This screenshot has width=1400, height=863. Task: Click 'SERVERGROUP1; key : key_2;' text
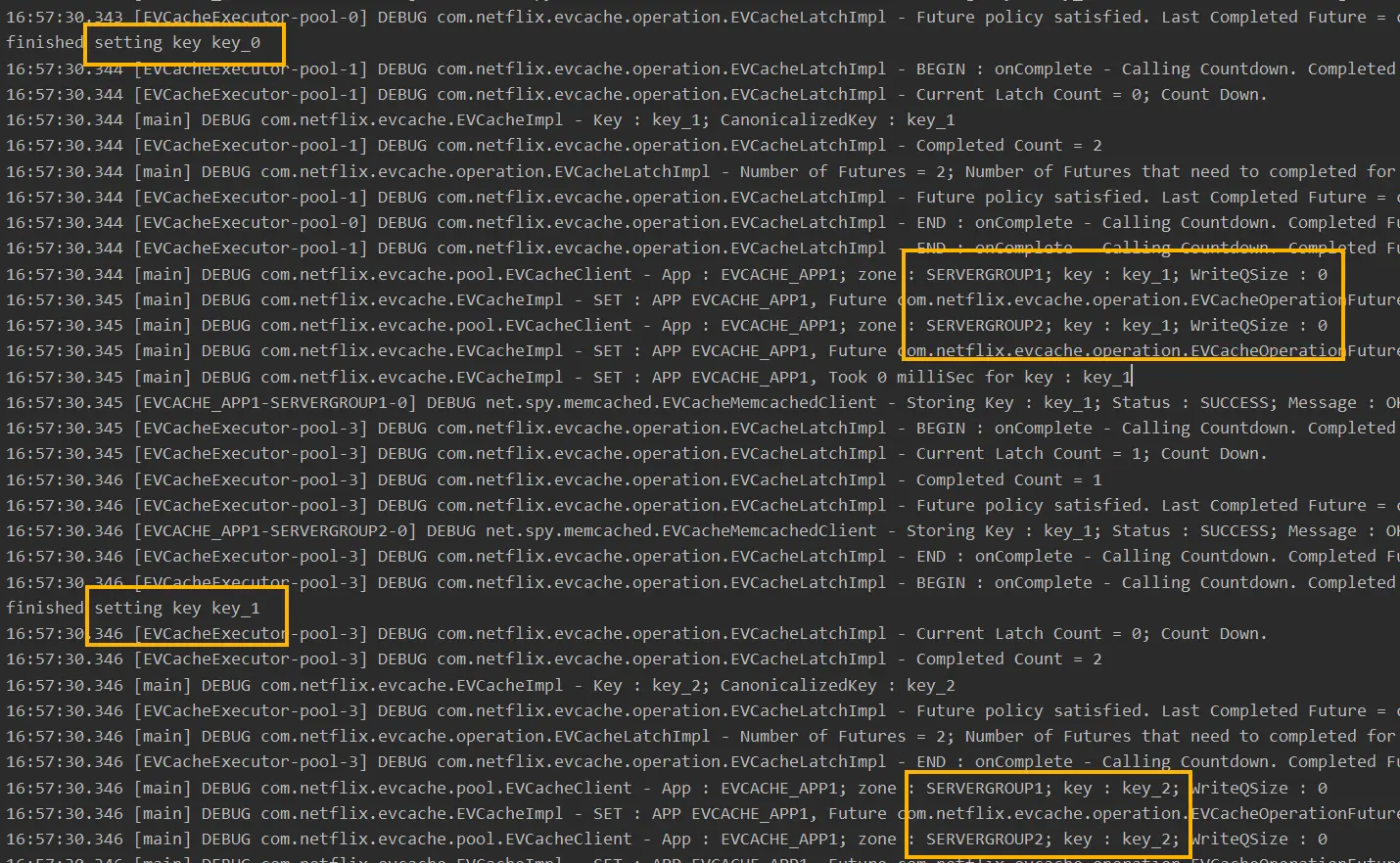(x=1053, y=788)
